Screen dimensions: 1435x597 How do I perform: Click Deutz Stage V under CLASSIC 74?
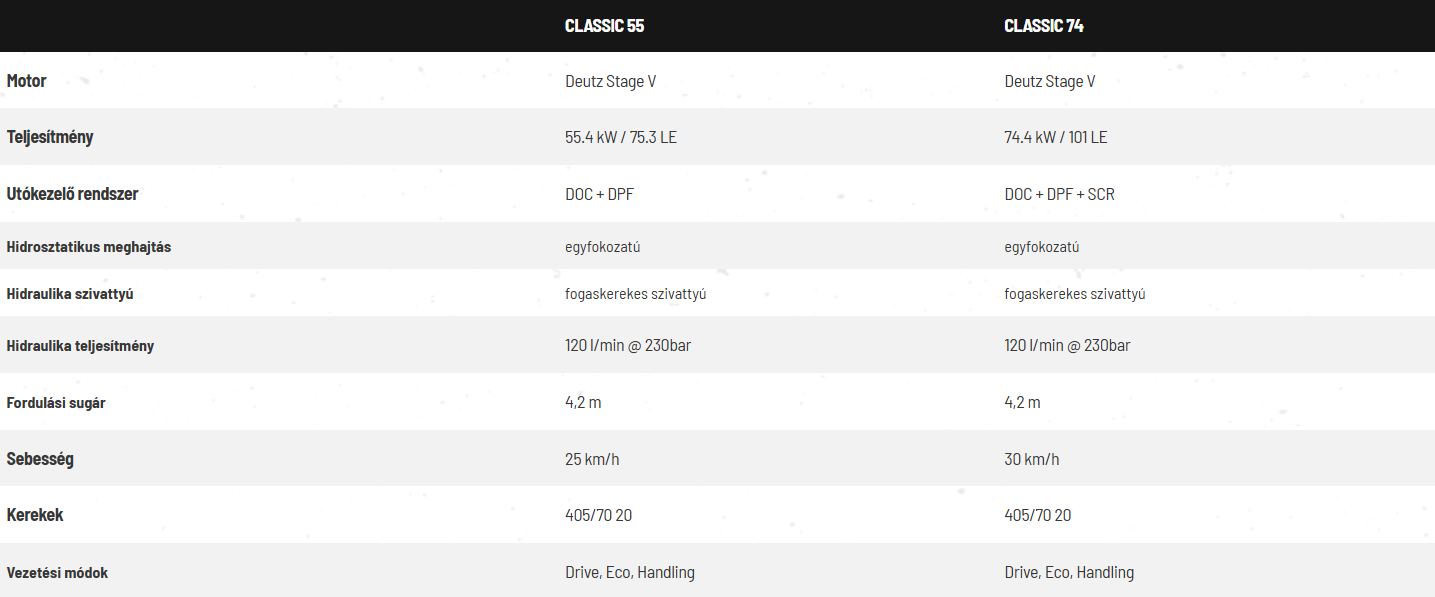(x=1050, y=81)
